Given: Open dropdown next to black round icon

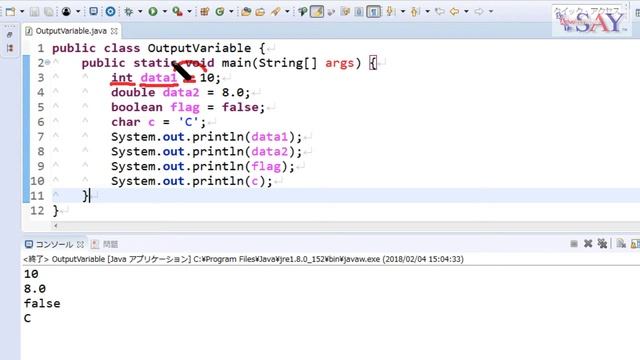Looking at the screenshot, I should (78, 12).
